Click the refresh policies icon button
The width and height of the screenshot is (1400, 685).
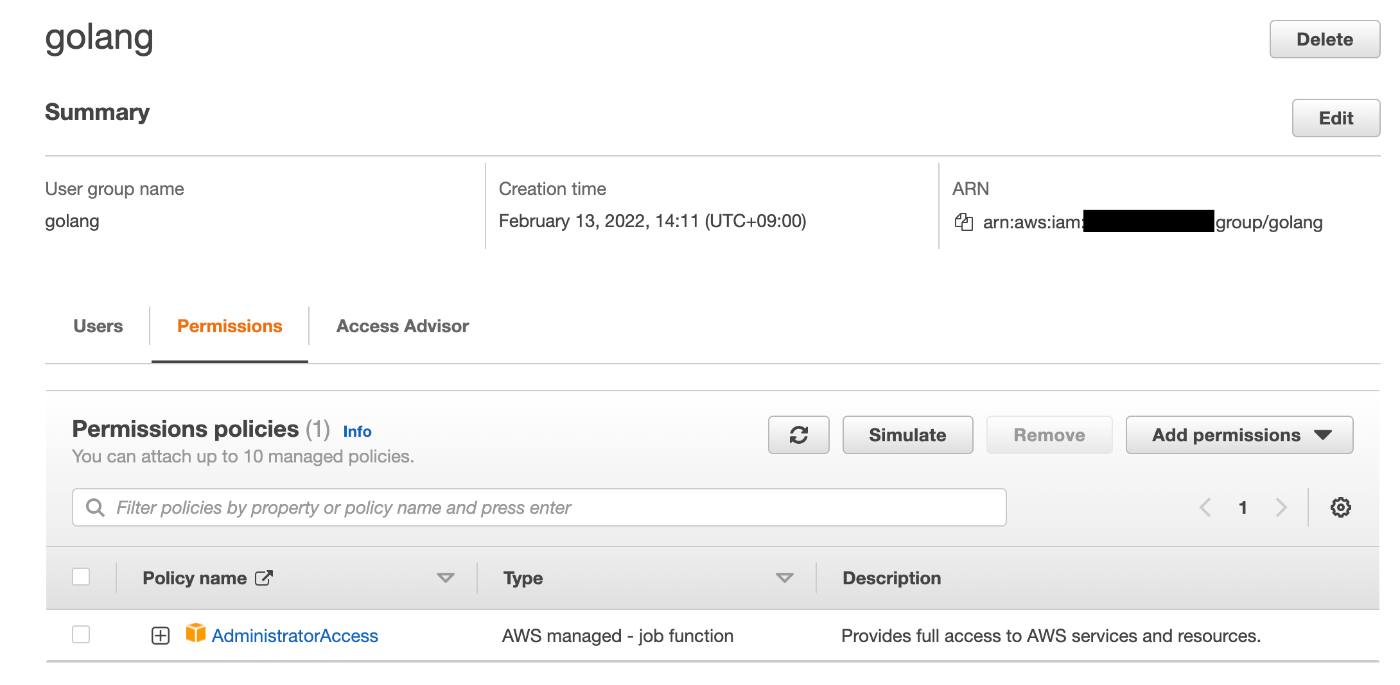coord(799,435)
